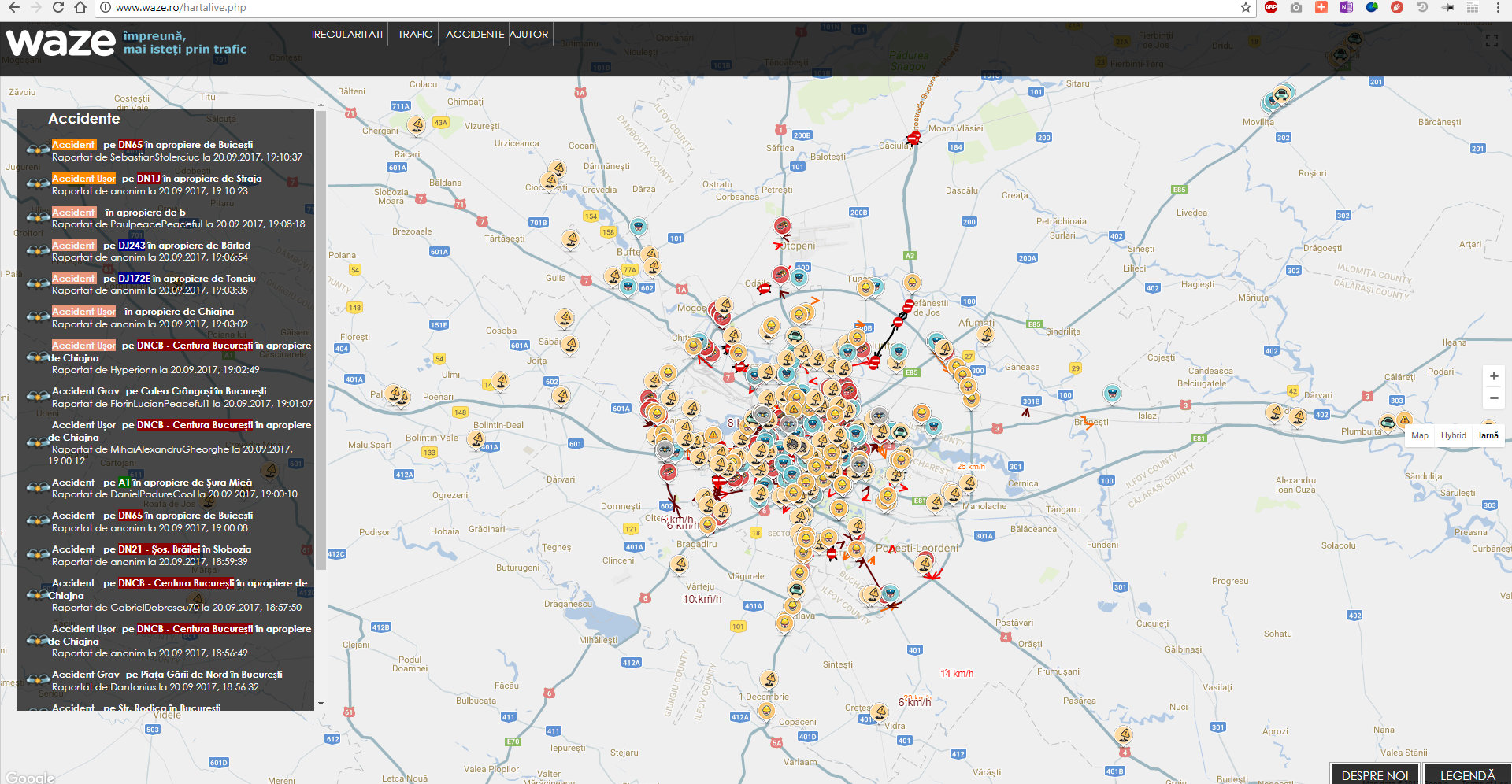Click the accident list scroll-up arrow

[x=321, y=105]
